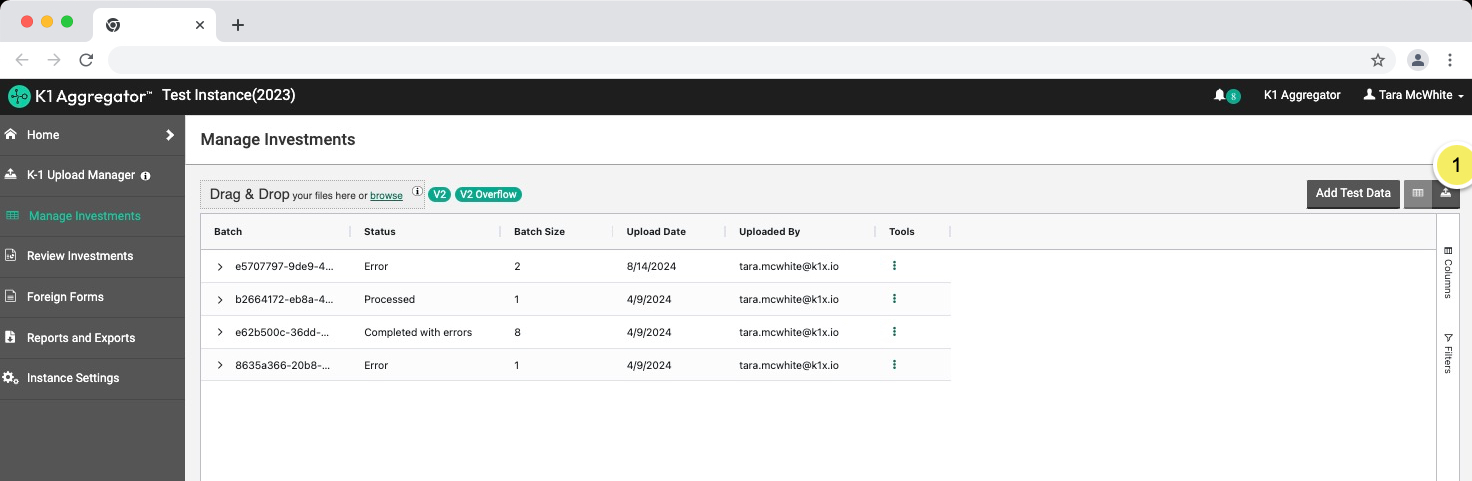Click the upload icon in the top-right toolbar
Viewport: 1472px width, 481px height.
[x=1445, y=193]
